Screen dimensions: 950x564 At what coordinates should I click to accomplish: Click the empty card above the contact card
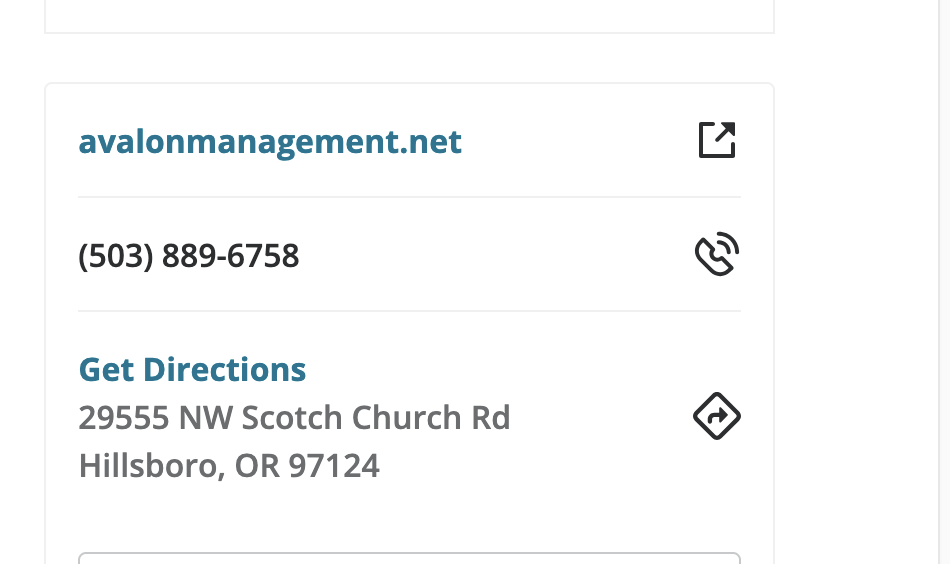click(409, 15)
